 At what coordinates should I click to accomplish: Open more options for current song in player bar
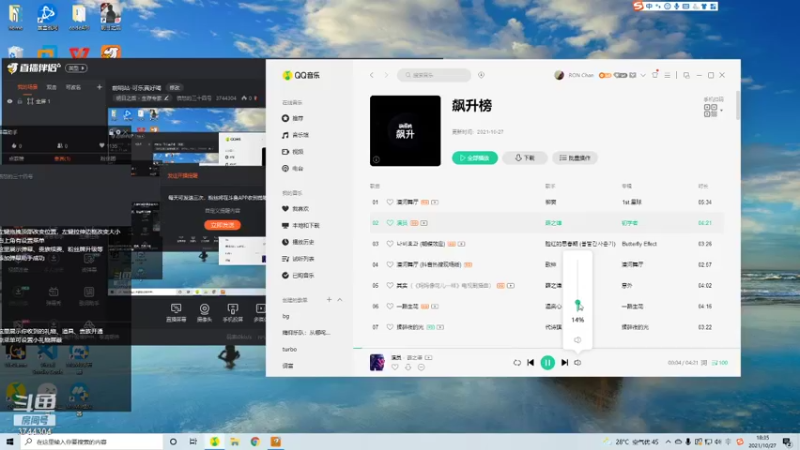421,367
